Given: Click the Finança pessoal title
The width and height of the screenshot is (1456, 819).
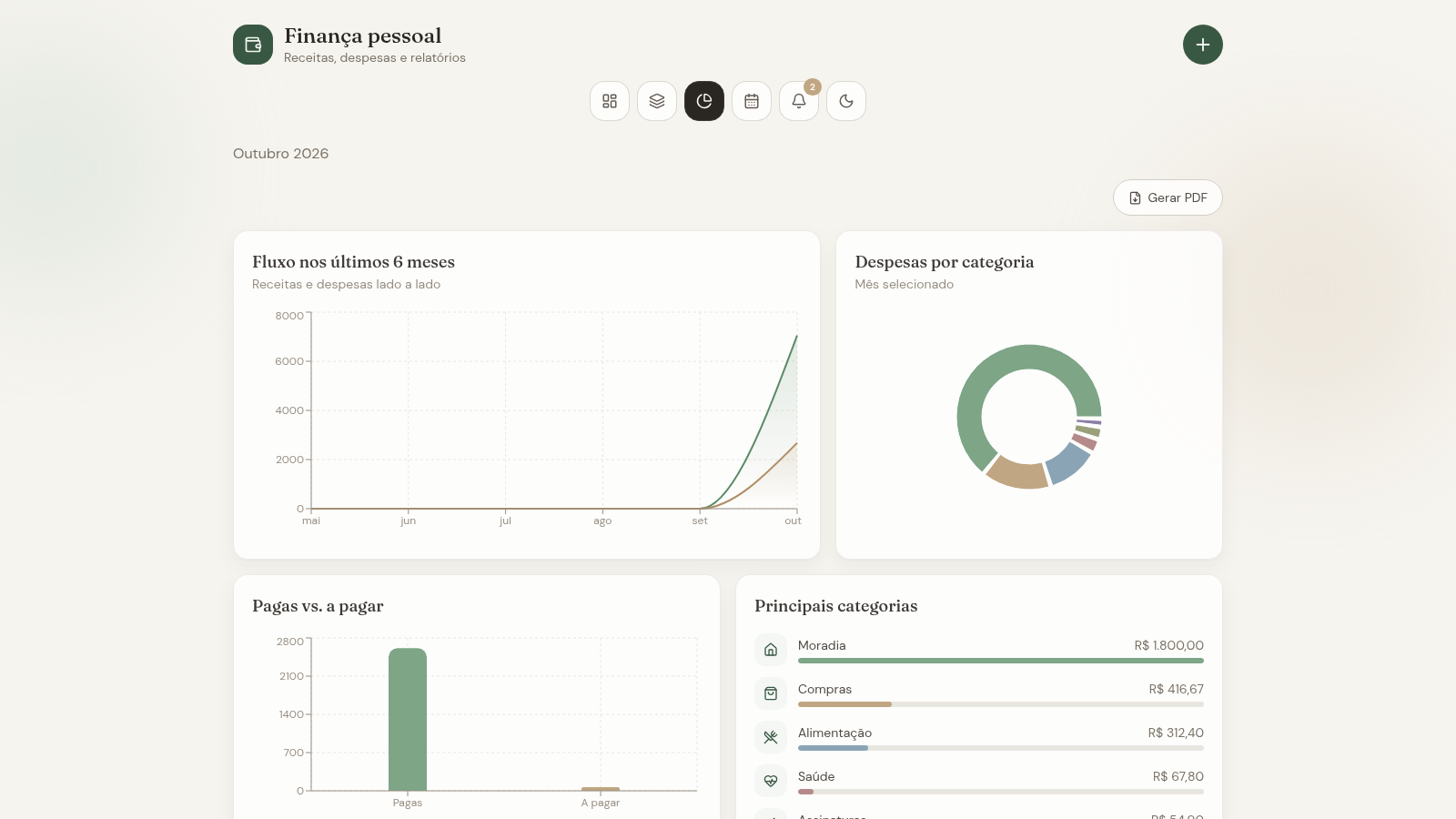Looking at the screenshot, I should 362,35.
